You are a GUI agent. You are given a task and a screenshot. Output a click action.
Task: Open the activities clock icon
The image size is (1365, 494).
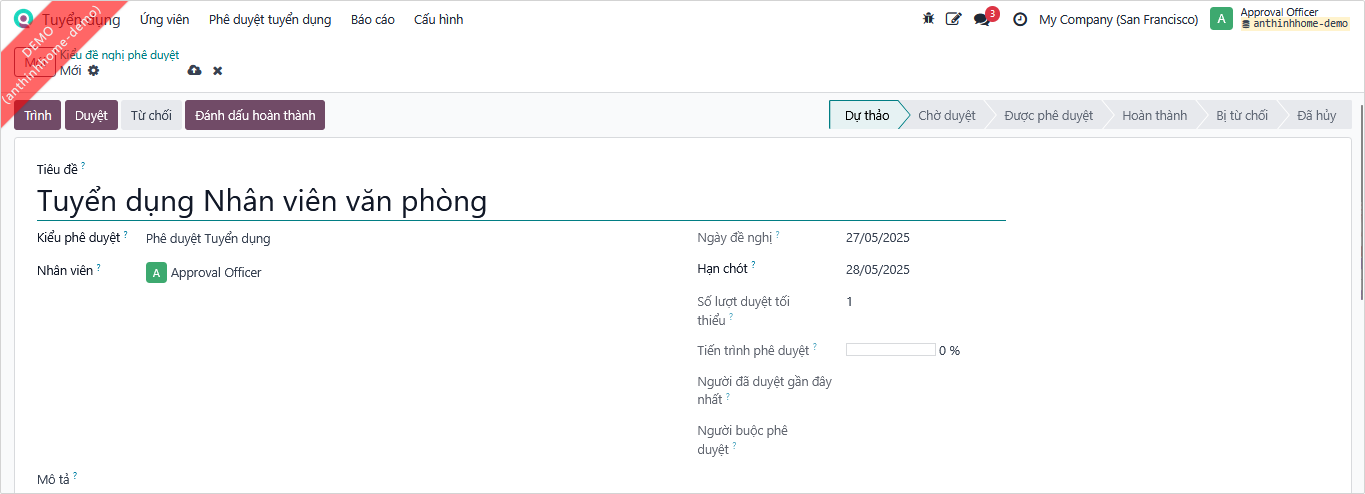point(1020,19)
